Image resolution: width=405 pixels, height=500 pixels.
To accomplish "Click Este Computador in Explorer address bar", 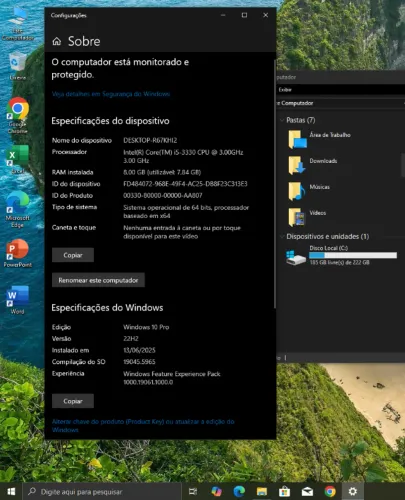I will click(296, 103).
